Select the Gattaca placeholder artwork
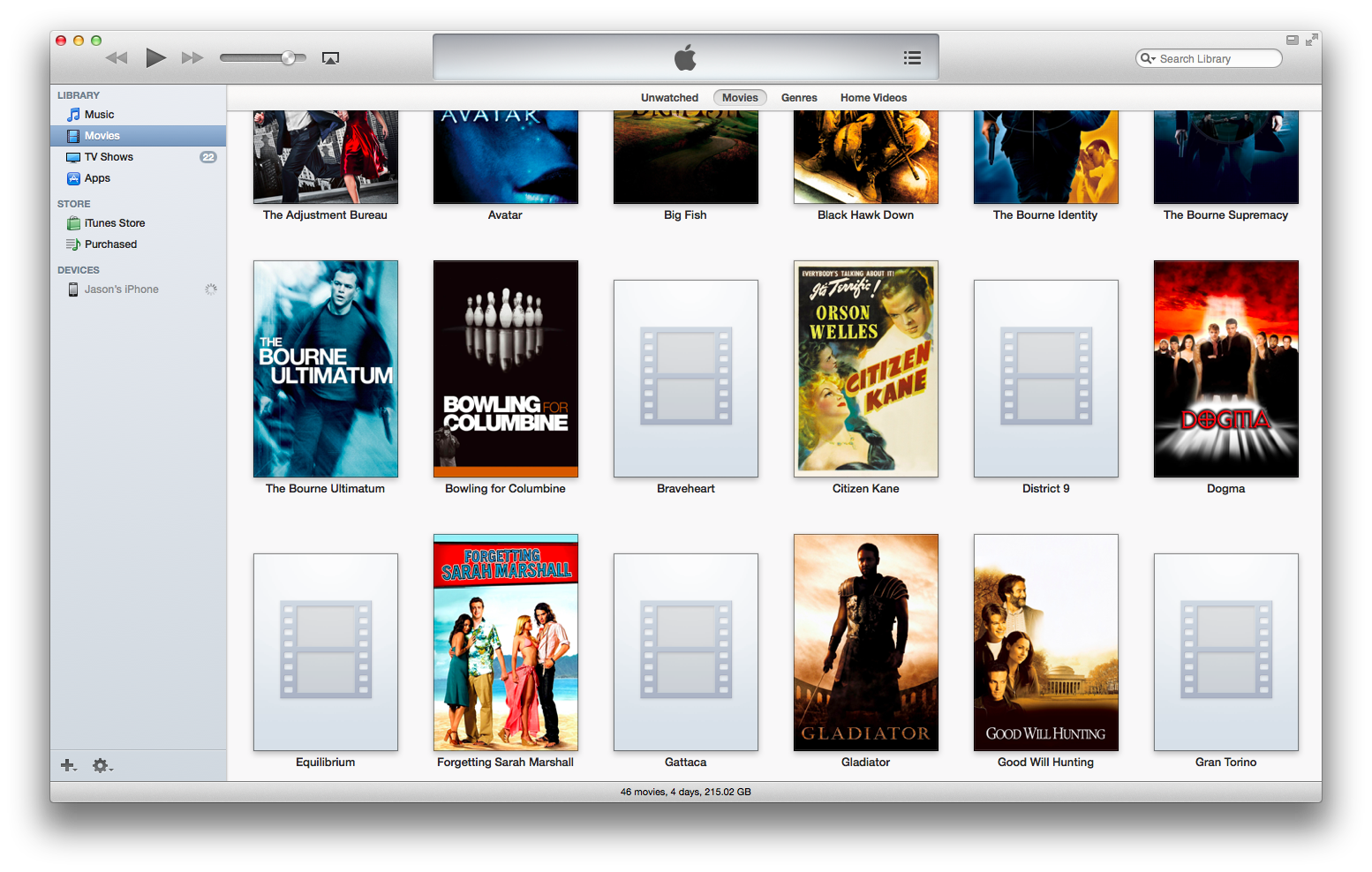The image size is (1372, 872). [x=686, y=652]
